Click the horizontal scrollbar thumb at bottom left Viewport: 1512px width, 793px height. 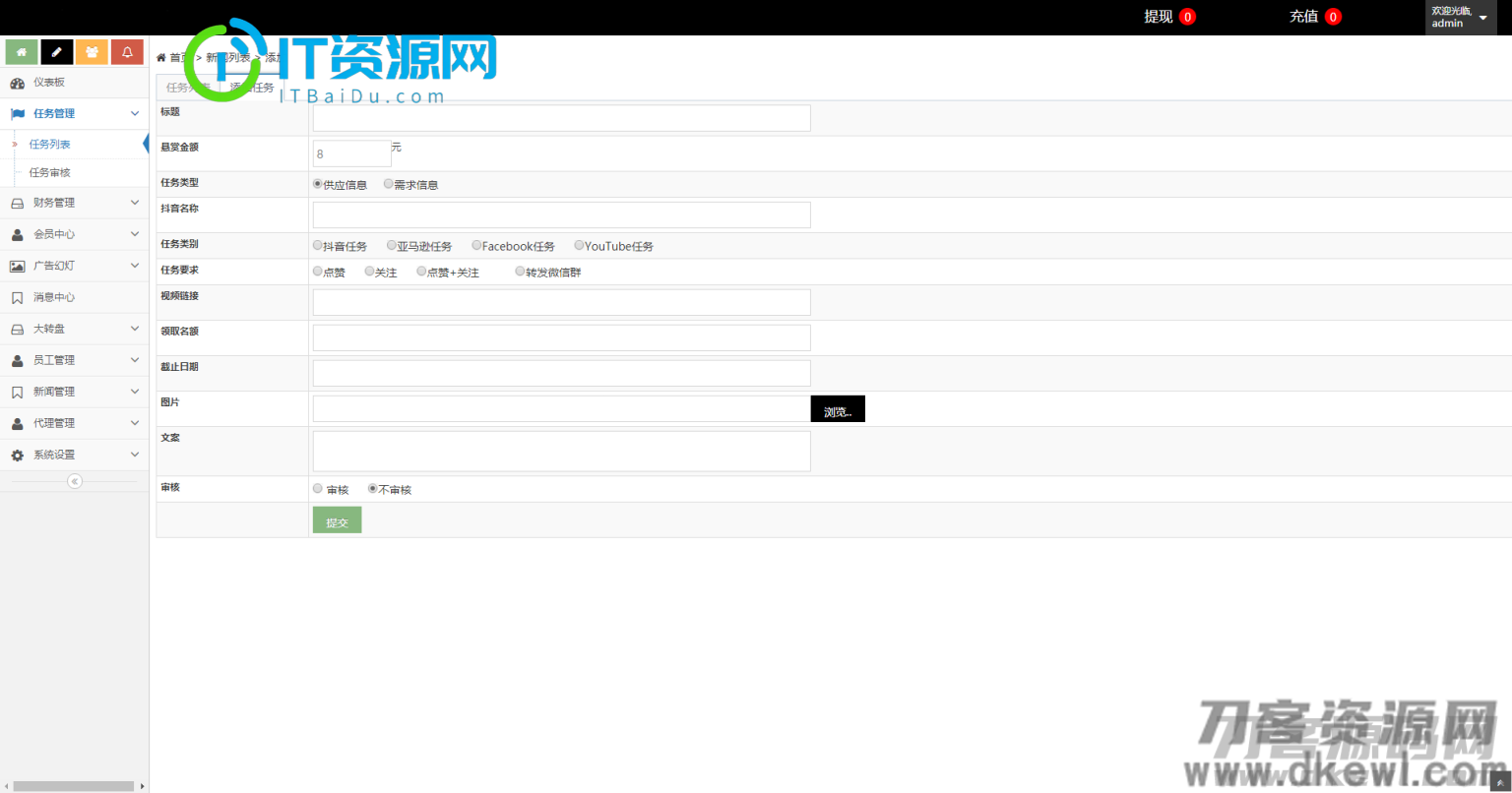tap(74, 786)
